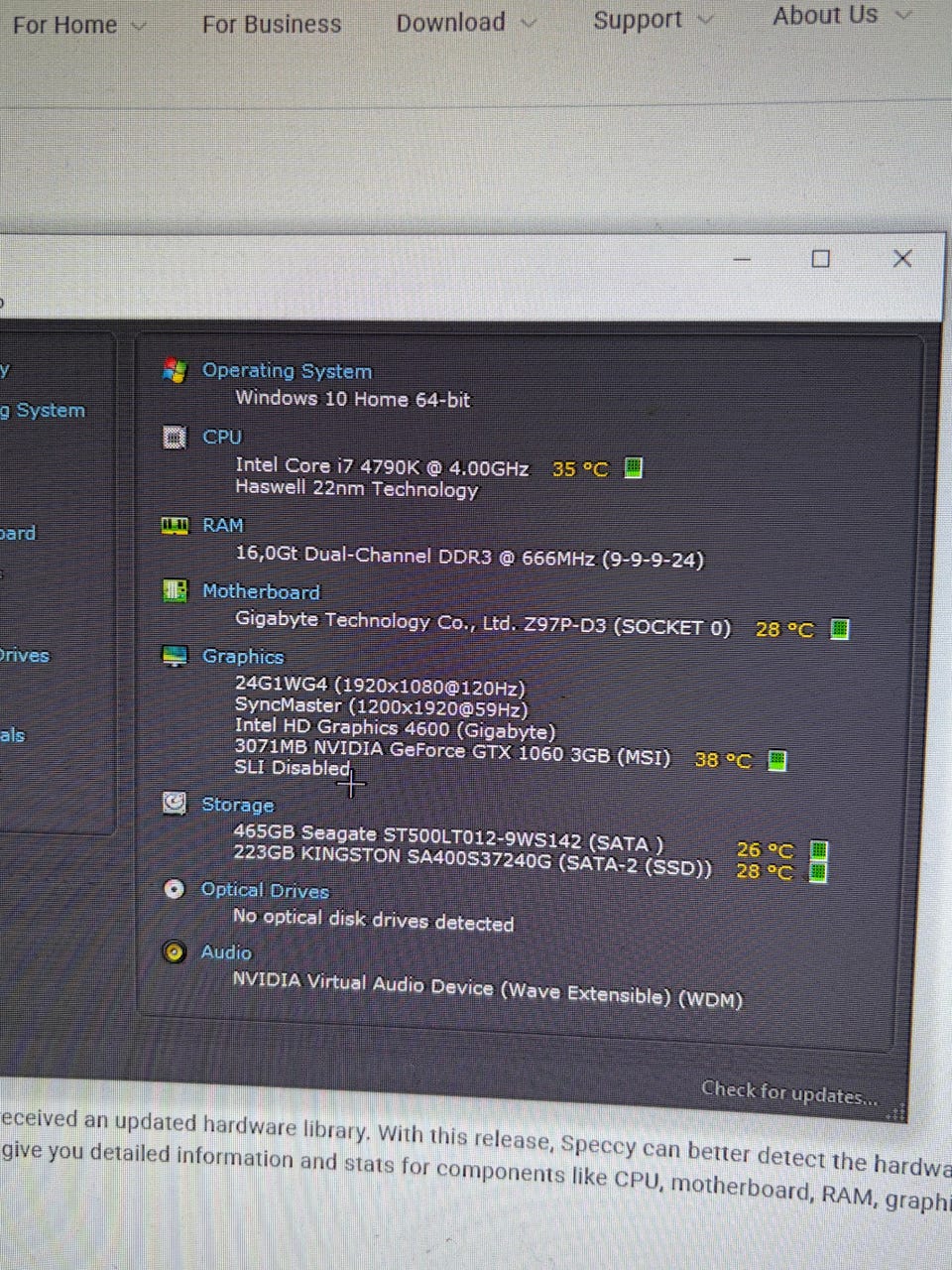The width and height of the screenshot is (952, 1270).
Task: Open the Graphics section heading
Action: (243, 657)
